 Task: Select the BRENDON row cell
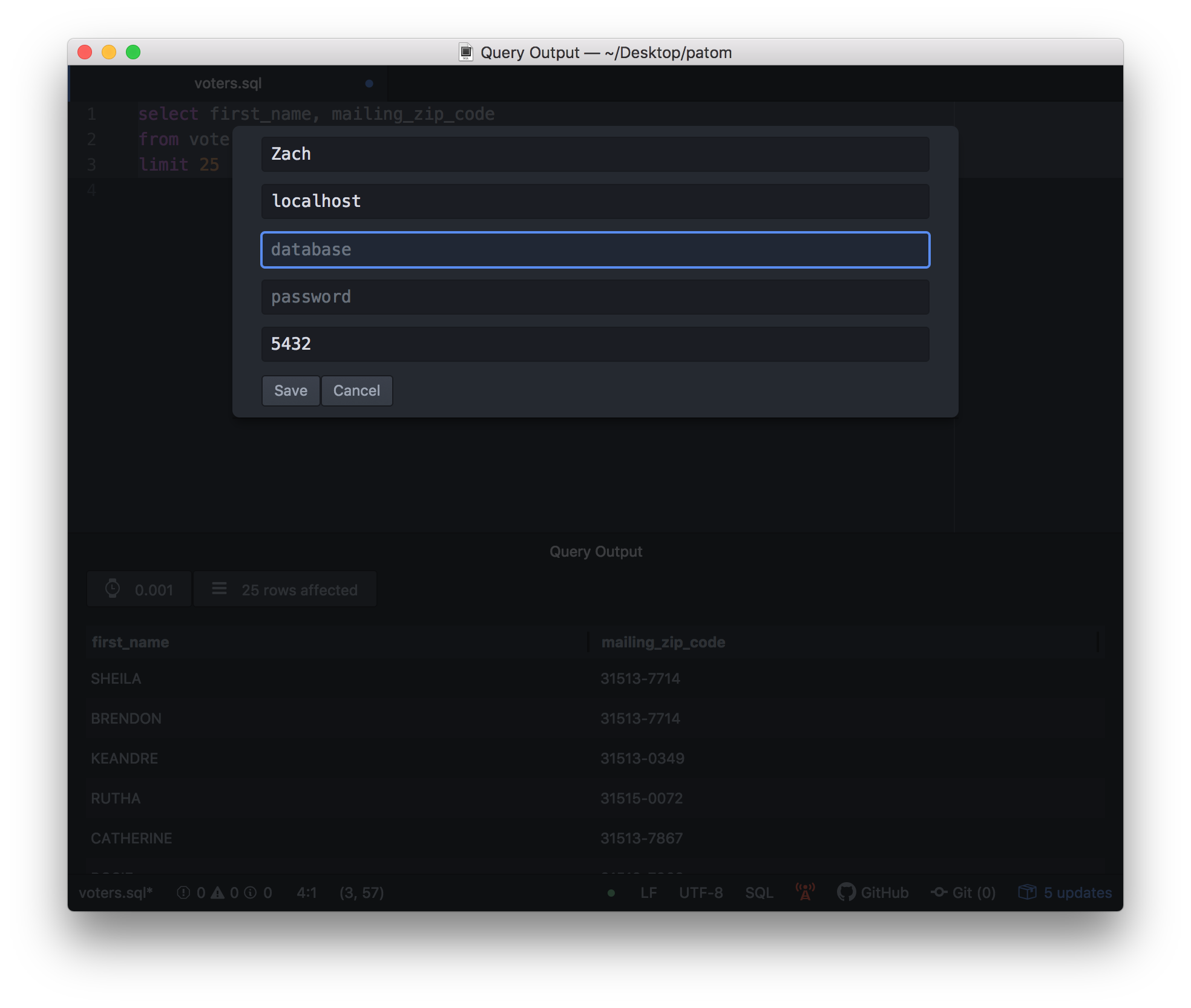126,719
